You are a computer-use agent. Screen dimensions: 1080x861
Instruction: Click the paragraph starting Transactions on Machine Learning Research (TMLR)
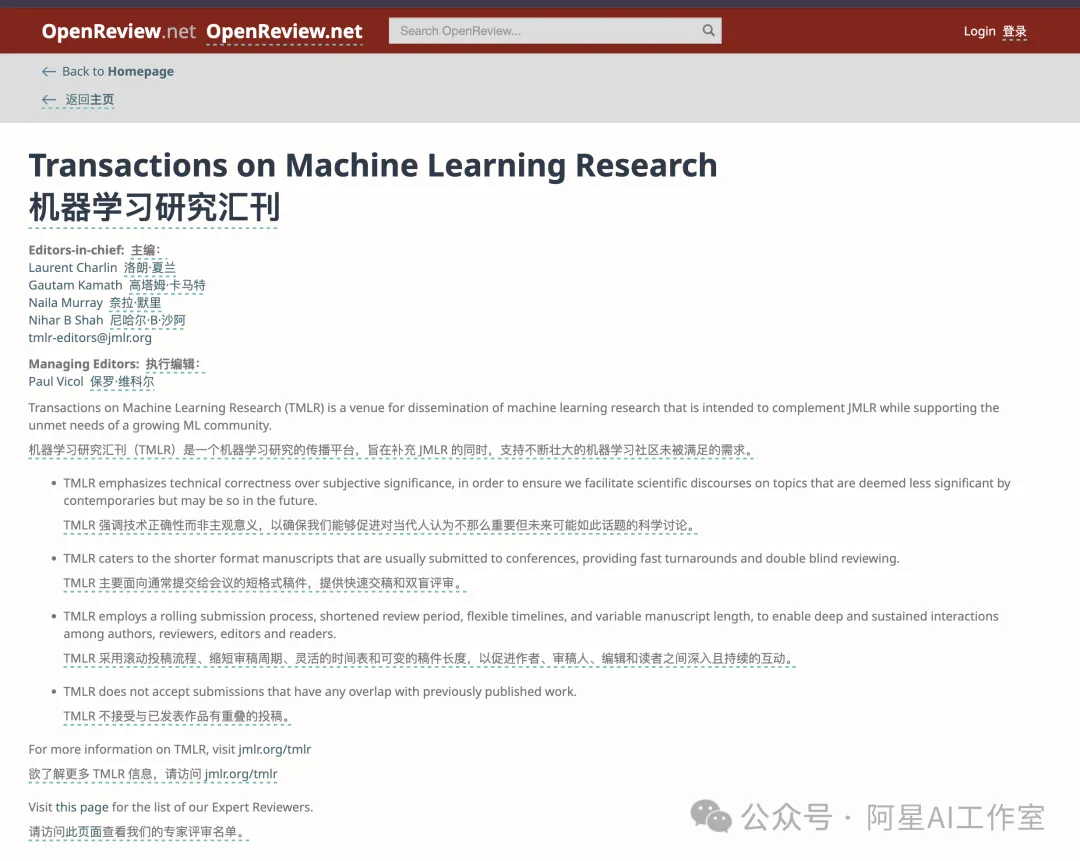(x=514, y=416)
